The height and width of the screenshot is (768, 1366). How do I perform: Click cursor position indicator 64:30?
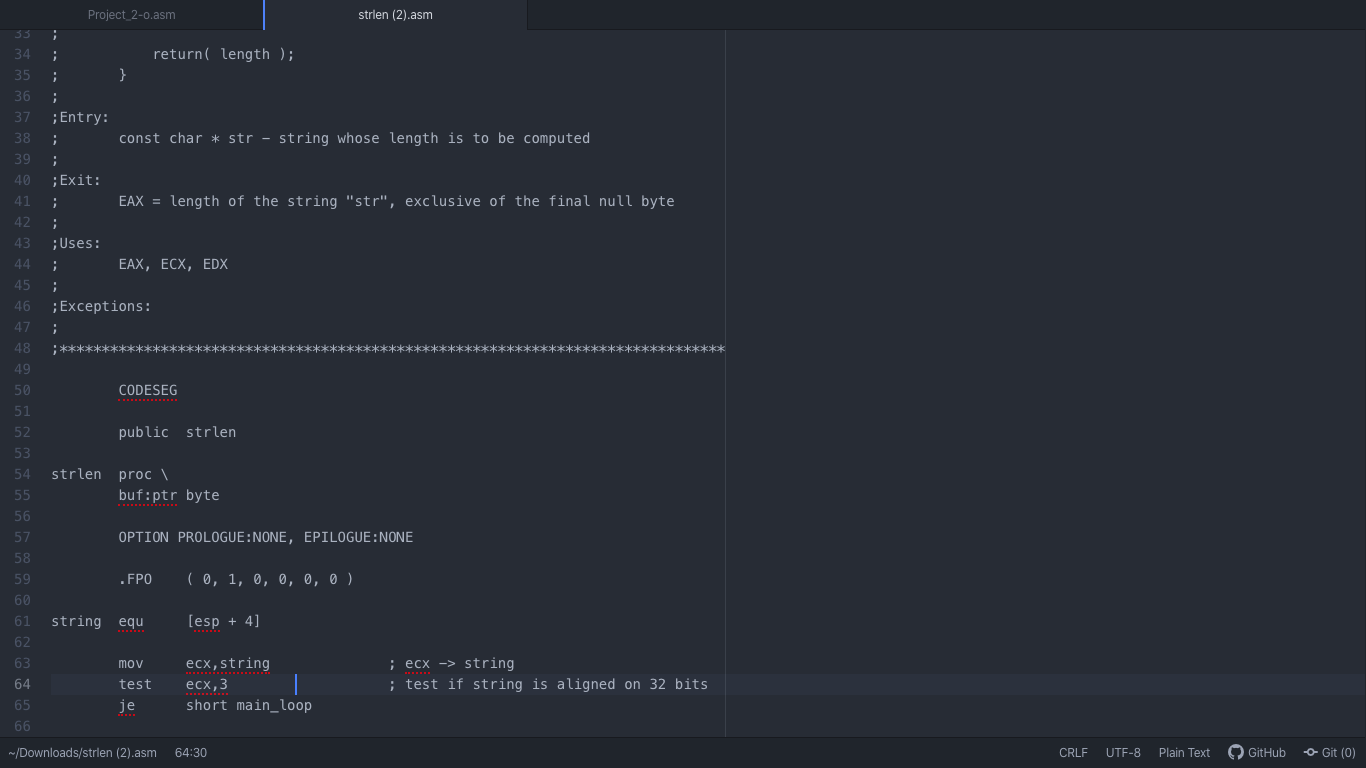(x=190, y=752)
